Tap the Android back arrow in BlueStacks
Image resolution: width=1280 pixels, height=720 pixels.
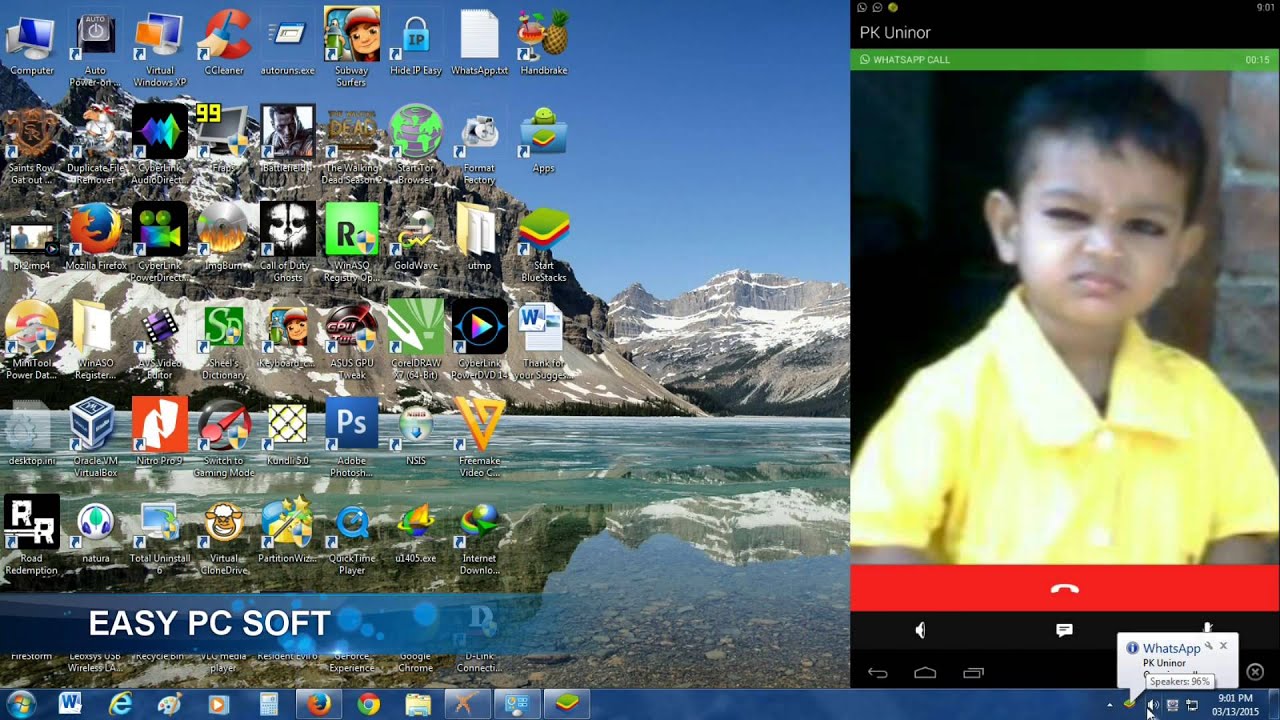coord(877,673)
